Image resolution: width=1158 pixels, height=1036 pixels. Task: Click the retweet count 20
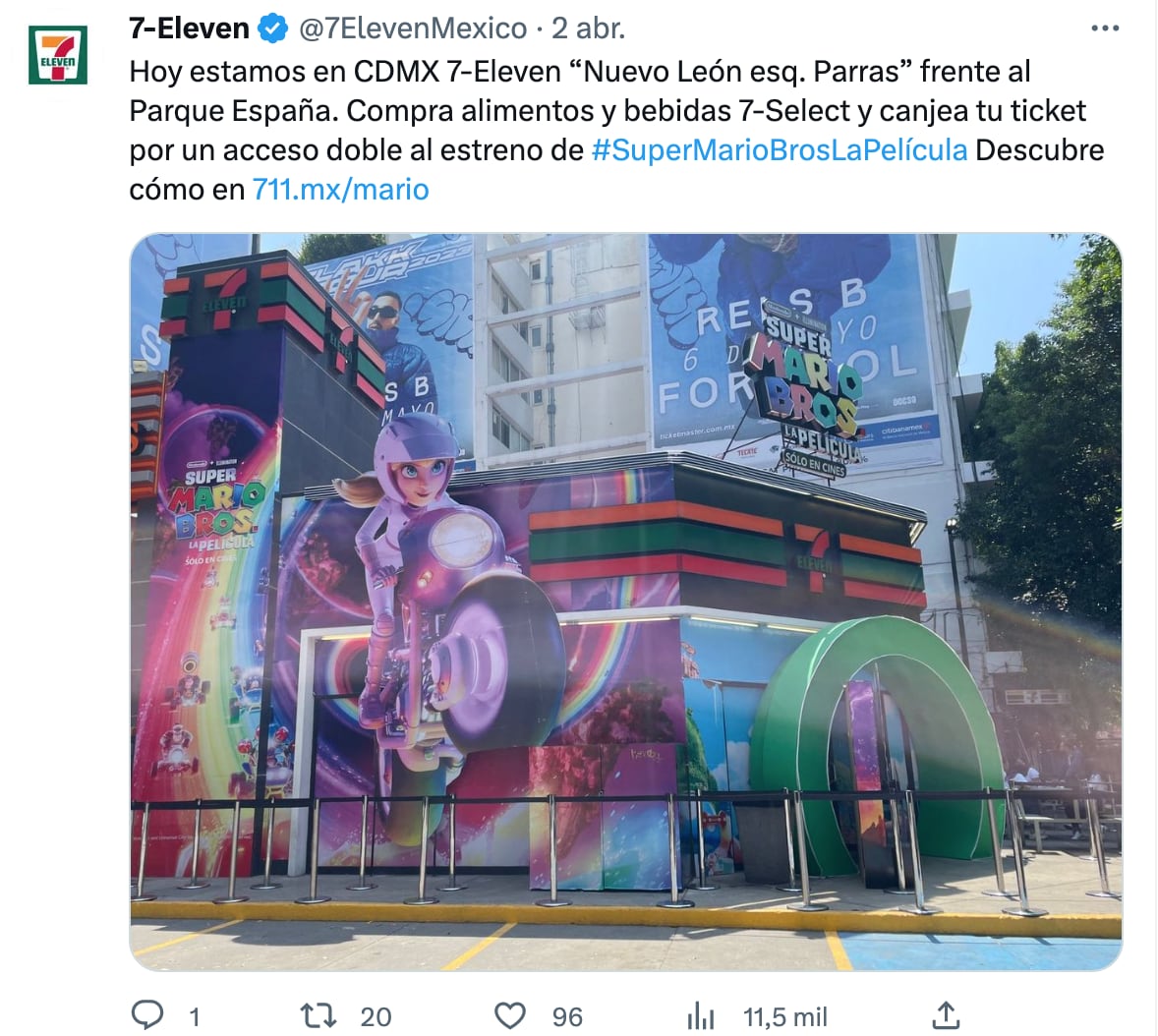376,1016
